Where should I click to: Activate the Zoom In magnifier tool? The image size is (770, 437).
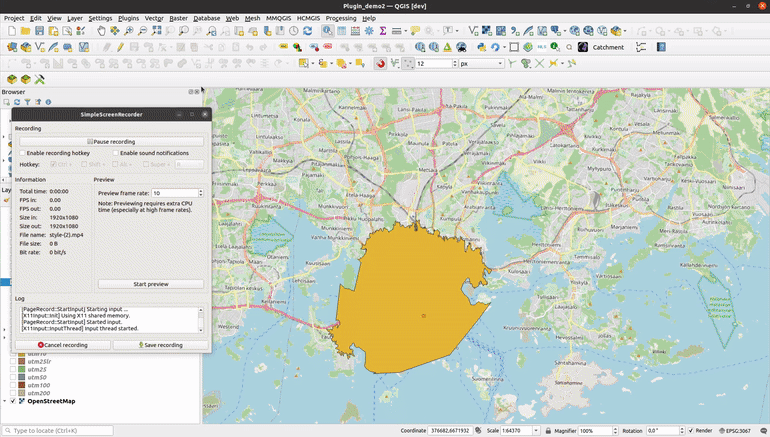129,31
